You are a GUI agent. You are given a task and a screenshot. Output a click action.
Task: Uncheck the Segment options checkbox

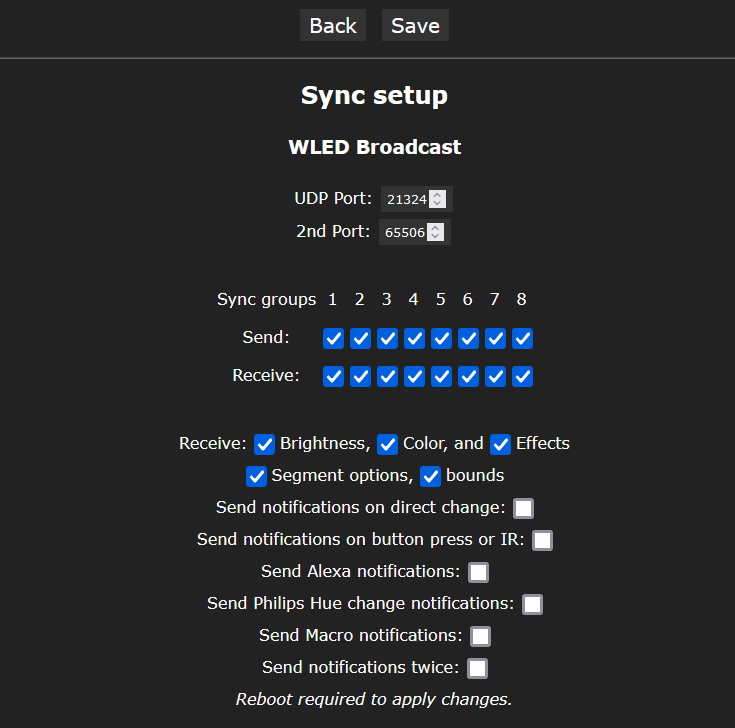click(257, 476)
